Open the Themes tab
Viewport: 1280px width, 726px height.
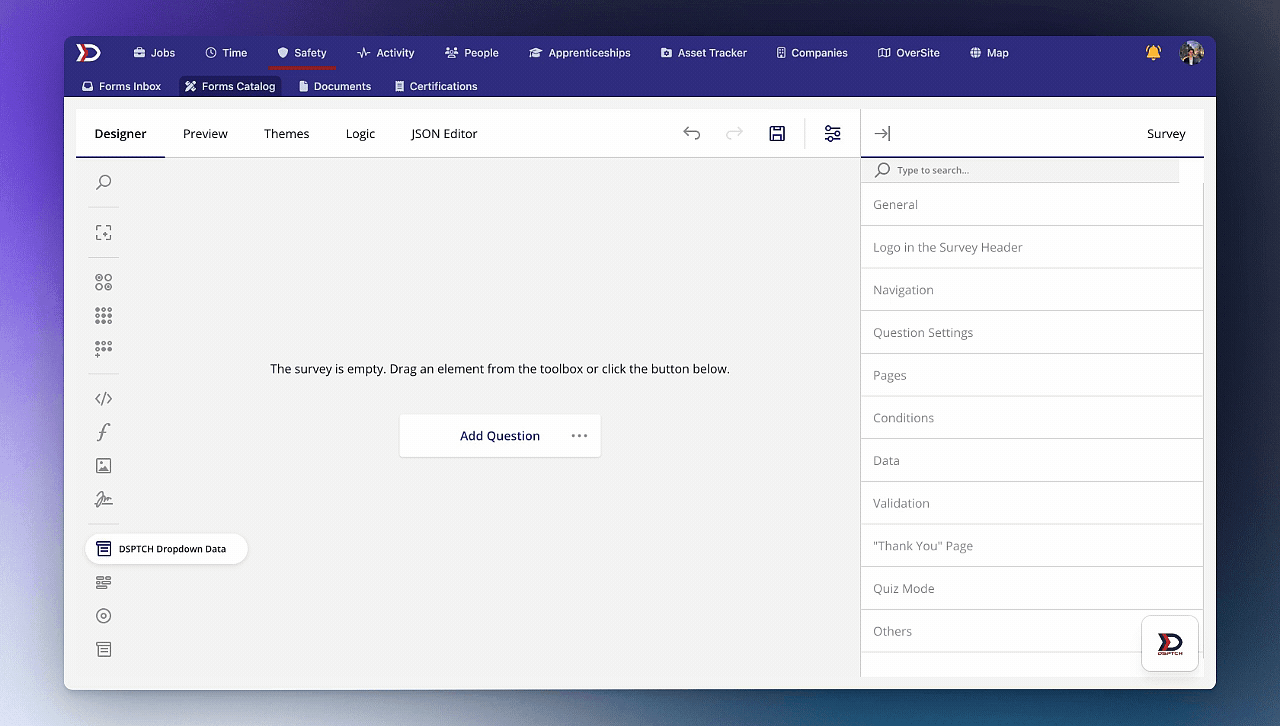[x=286, y=133]
